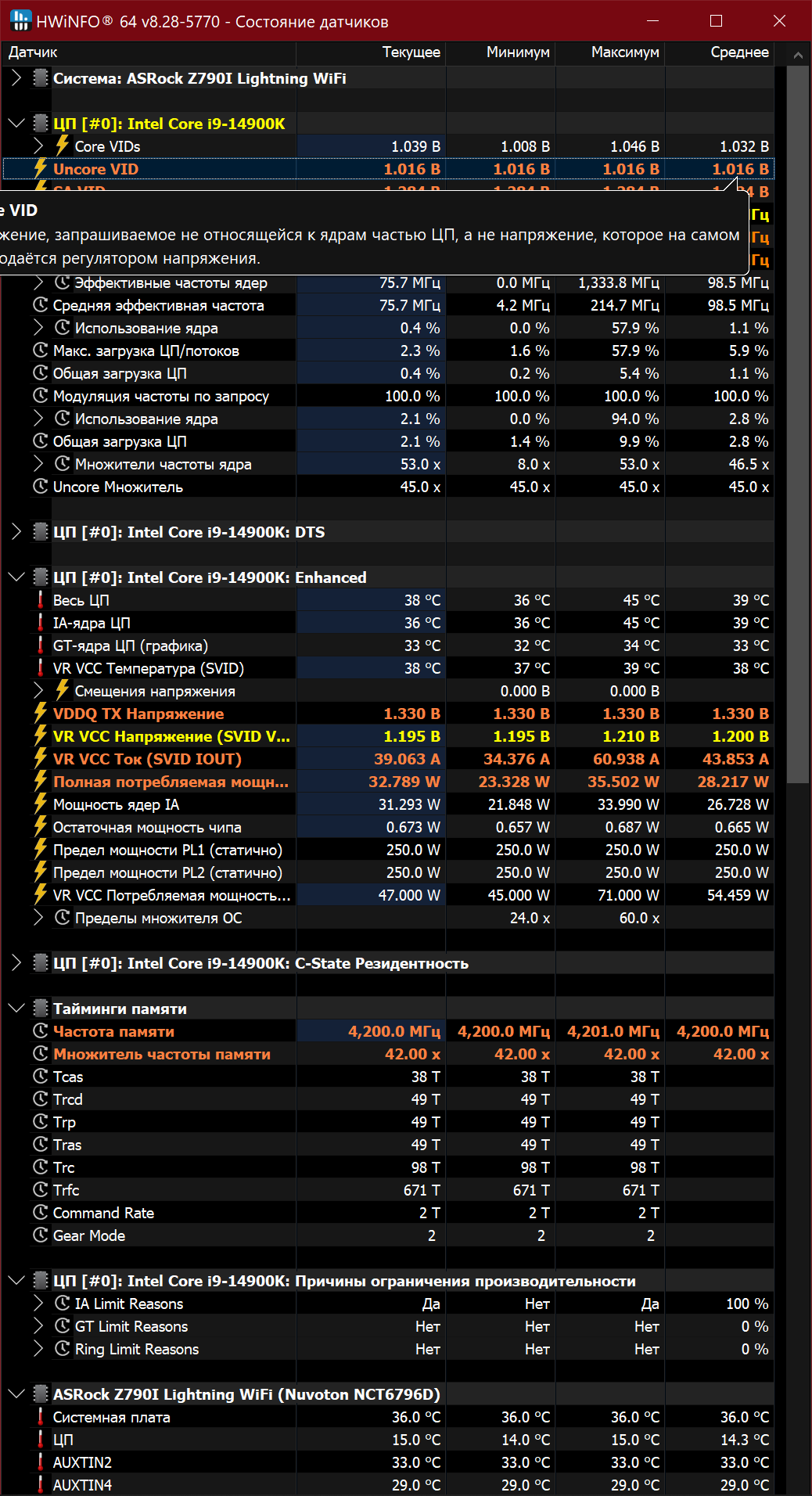Viewport: 812px width, 1496px height.
Task: Click the '60.938 A' maximum current value
Action: (x=623, y=759)
